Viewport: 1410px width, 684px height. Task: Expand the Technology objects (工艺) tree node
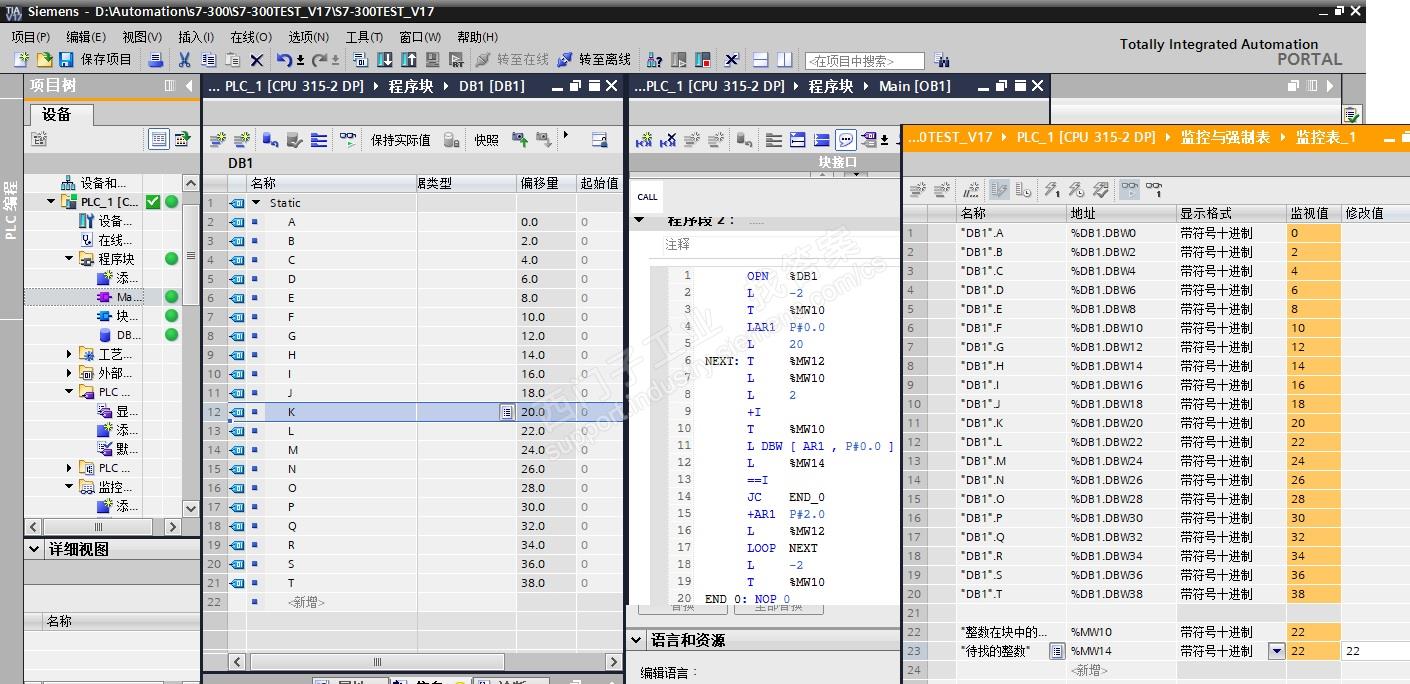pyautogui.click(x=70, y=354)
